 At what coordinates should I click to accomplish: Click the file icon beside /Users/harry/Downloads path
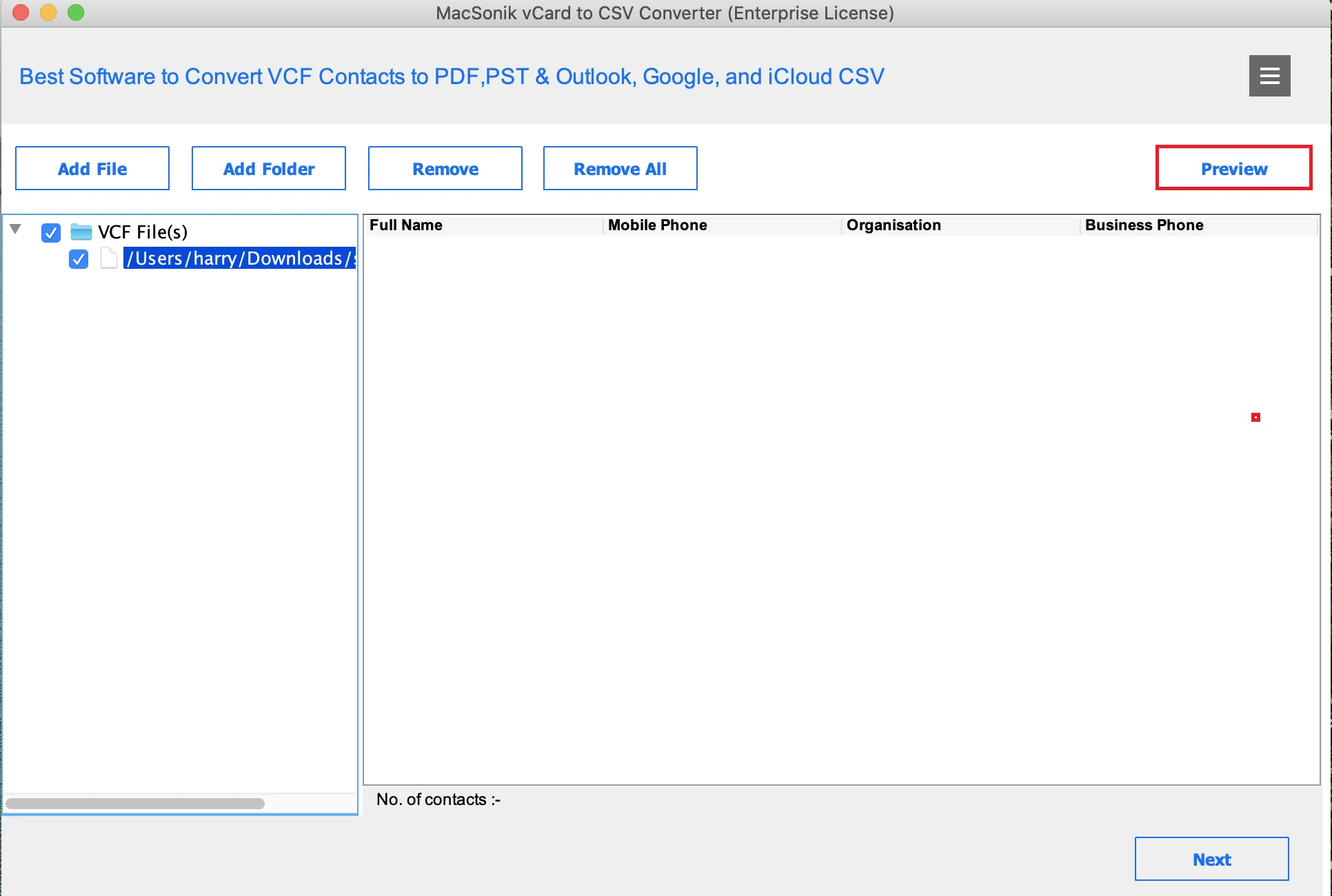[x=108, y=258]
